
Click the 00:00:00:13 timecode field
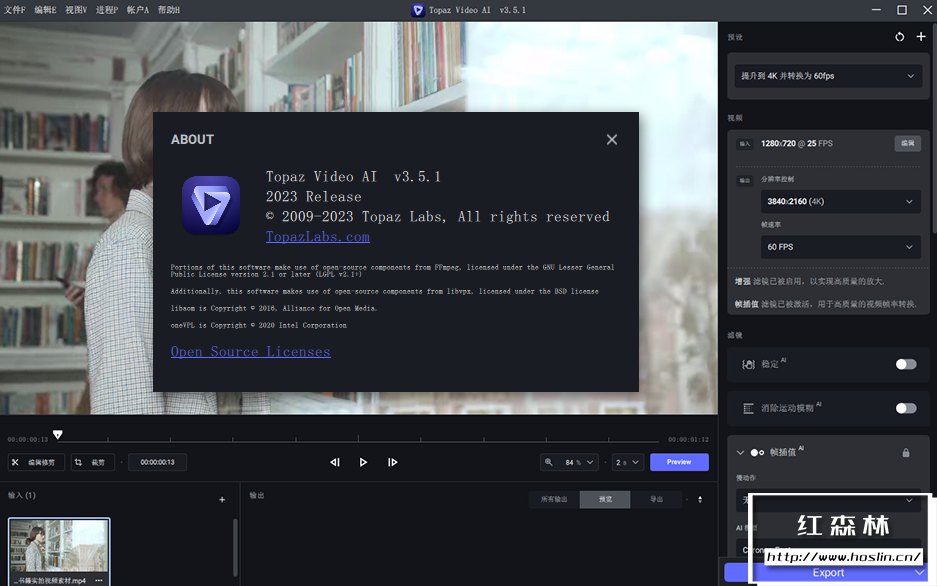tap(157, 462)
